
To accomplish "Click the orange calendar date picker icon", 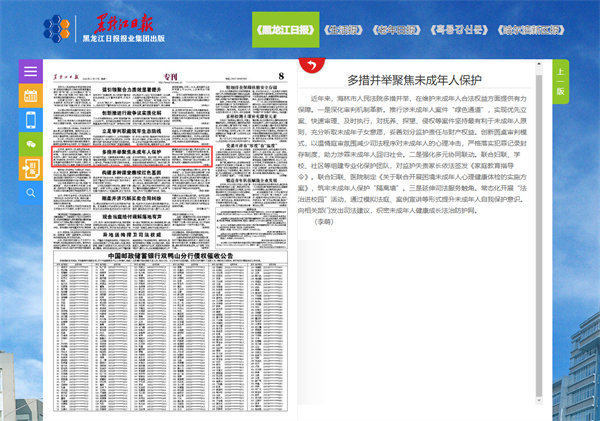I will click(31, 97).
